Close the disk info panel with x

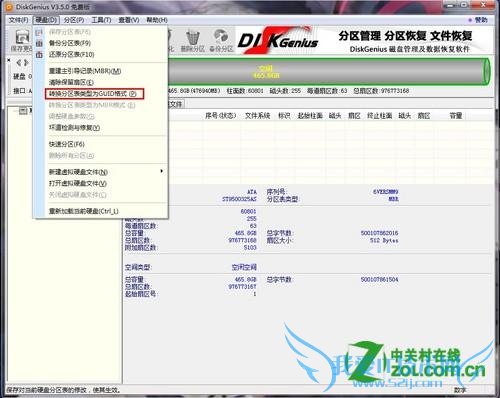coord(9,60)
